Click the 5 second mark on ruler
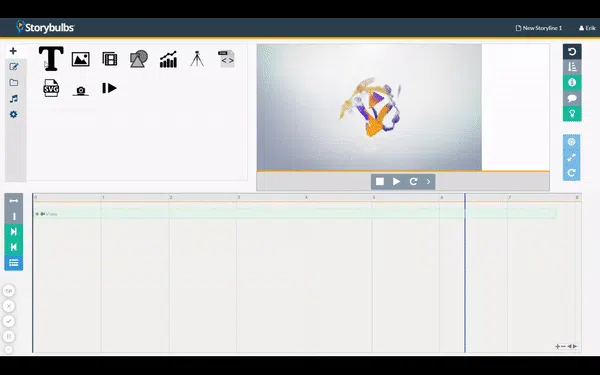This screenshot has width=600, height=375. (374, 197)
